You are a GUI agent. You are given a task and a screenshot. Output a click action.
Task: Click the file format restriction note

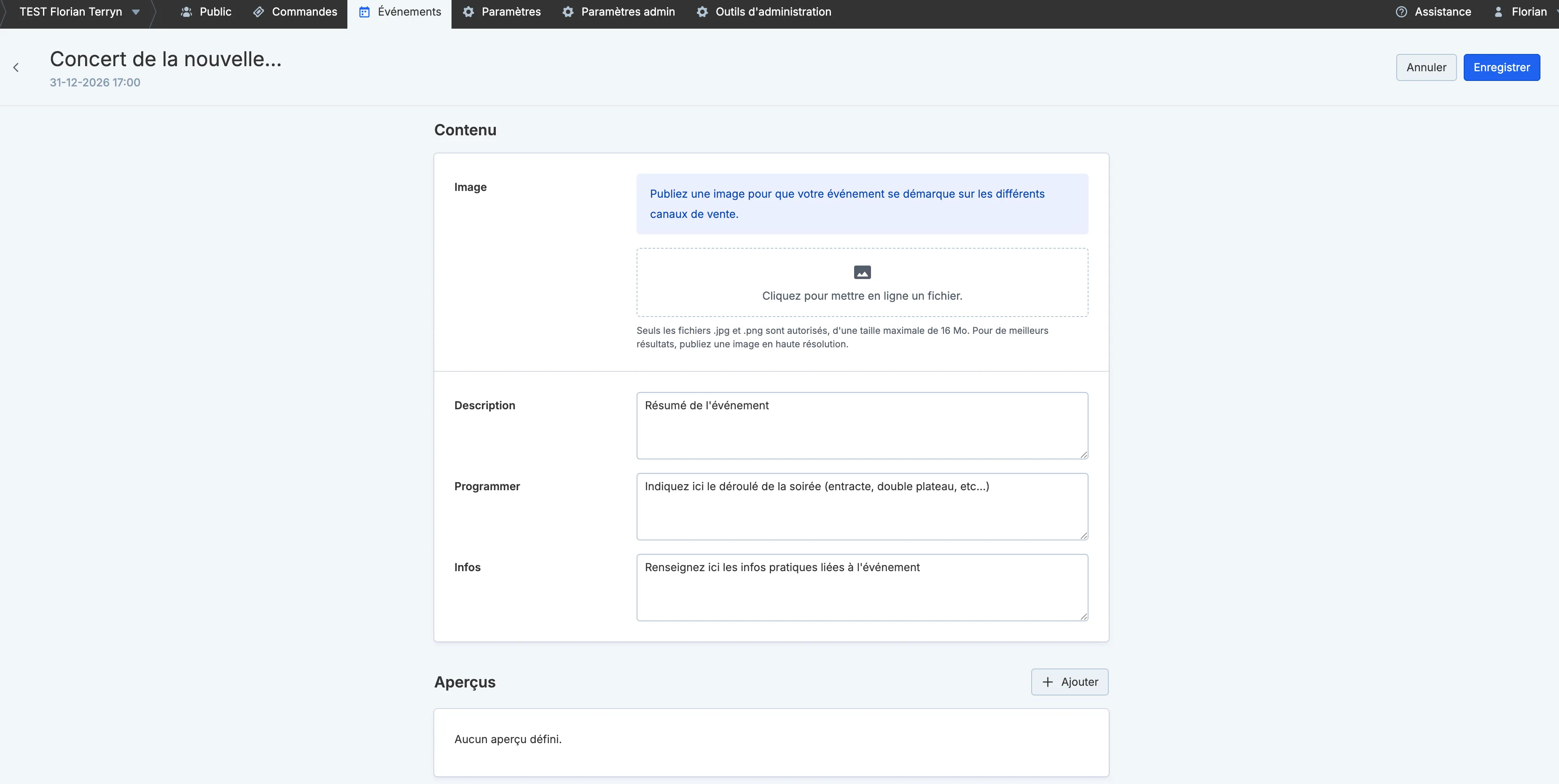point(842,337)
